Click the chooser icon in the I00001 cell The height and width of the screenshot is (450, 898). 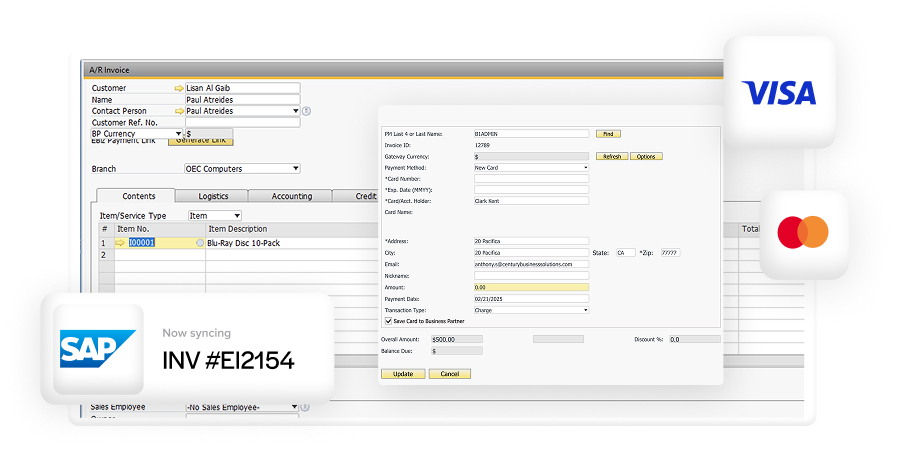tap(200, 243)
